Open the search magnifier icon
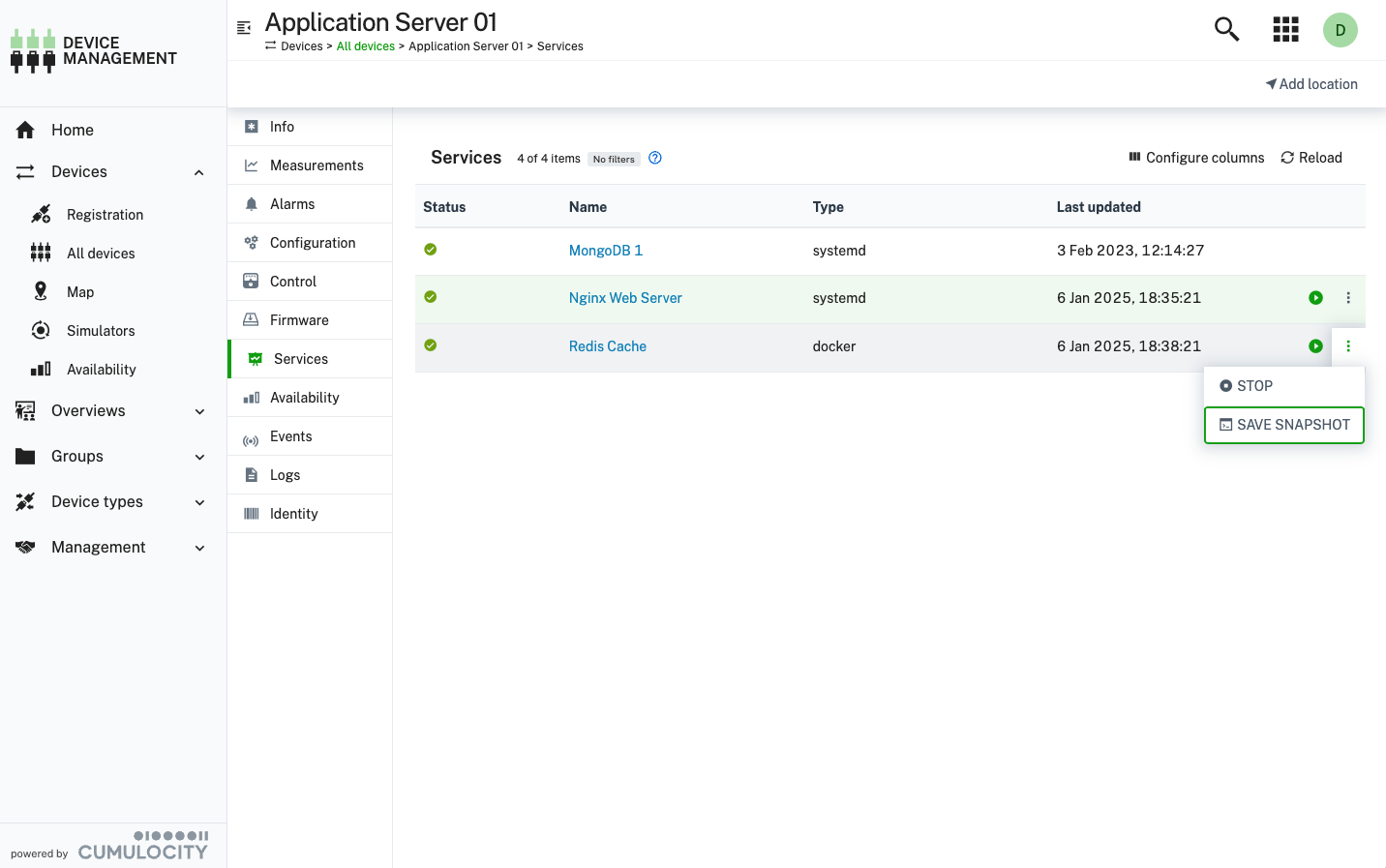Screen dimensions: 1386x868 coord(1226,29)
